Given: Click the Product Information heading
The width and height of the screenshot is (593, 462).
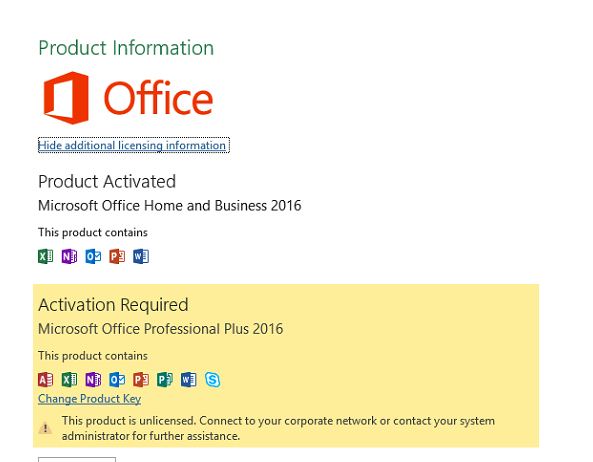Looking at the screenshot, I should click(x=126, y=48).
